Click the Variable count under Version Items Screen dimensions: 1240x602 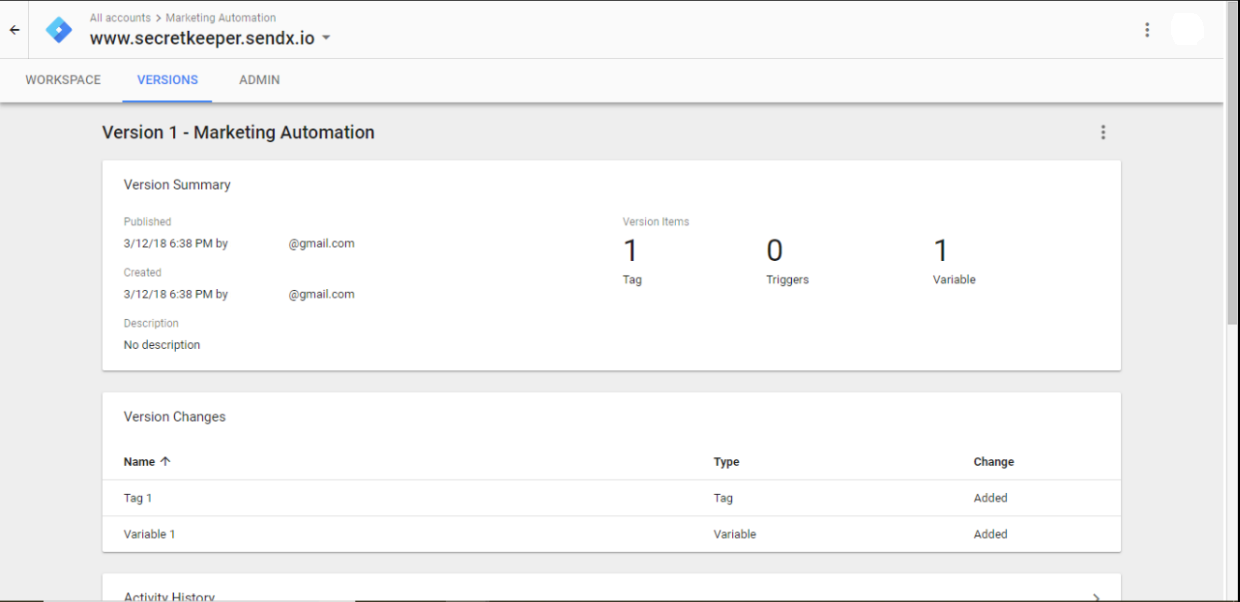click(x=941, y=251)
